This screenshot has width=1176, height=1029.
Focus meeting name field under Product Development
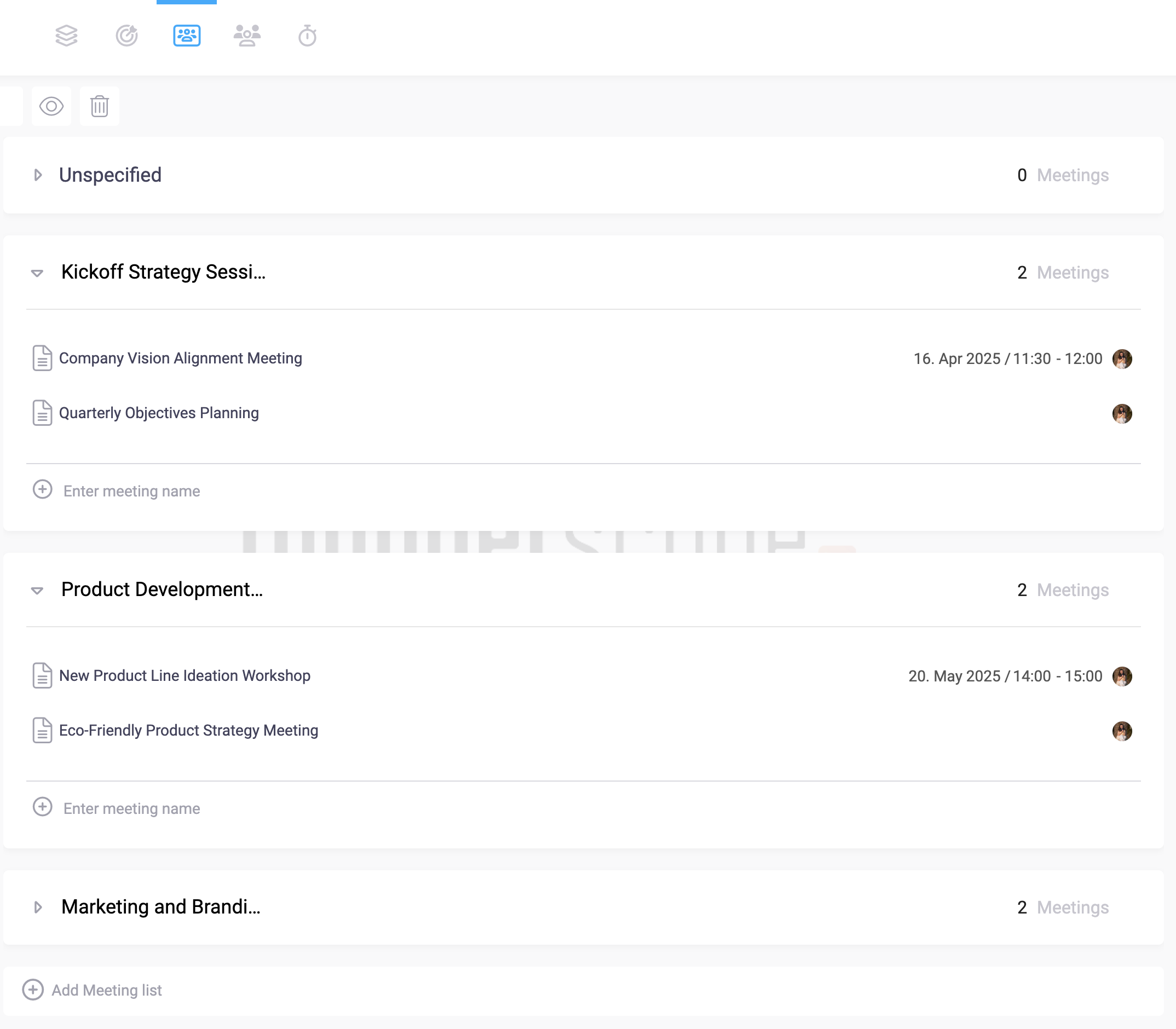click(132, 808)
